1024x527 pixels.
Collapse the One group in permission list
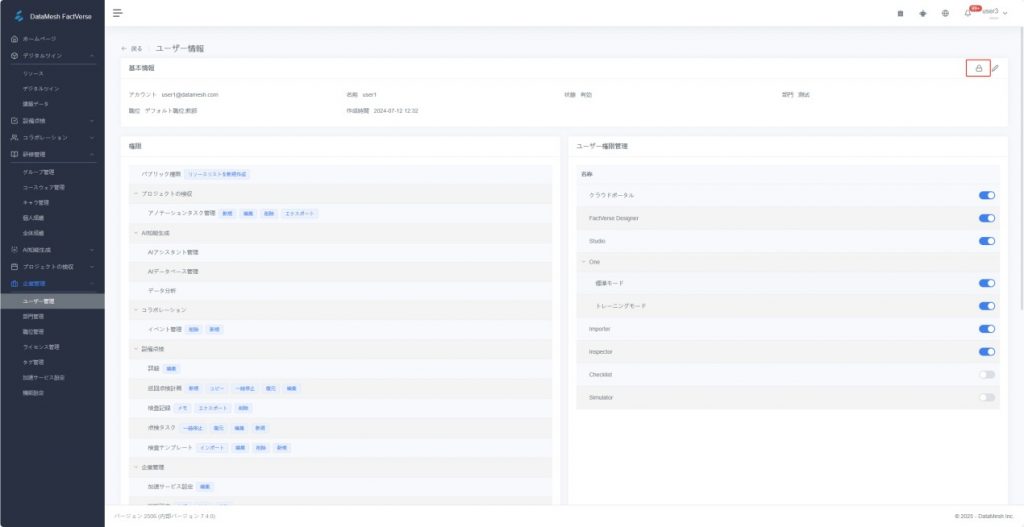[x=583, y=262]
